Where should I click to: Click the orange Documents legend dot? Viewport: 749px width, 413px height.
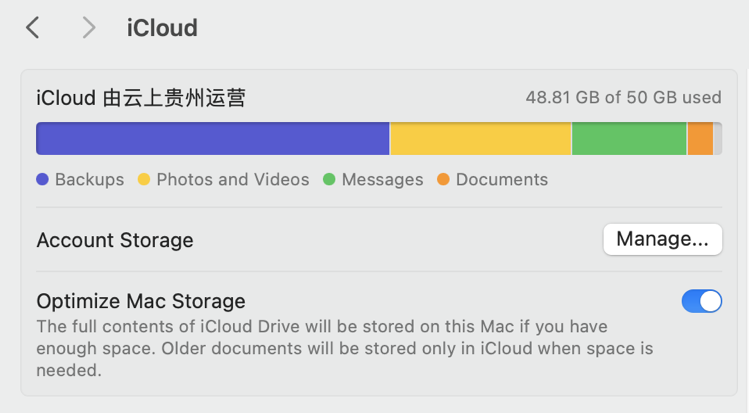[x=443, y=180]
